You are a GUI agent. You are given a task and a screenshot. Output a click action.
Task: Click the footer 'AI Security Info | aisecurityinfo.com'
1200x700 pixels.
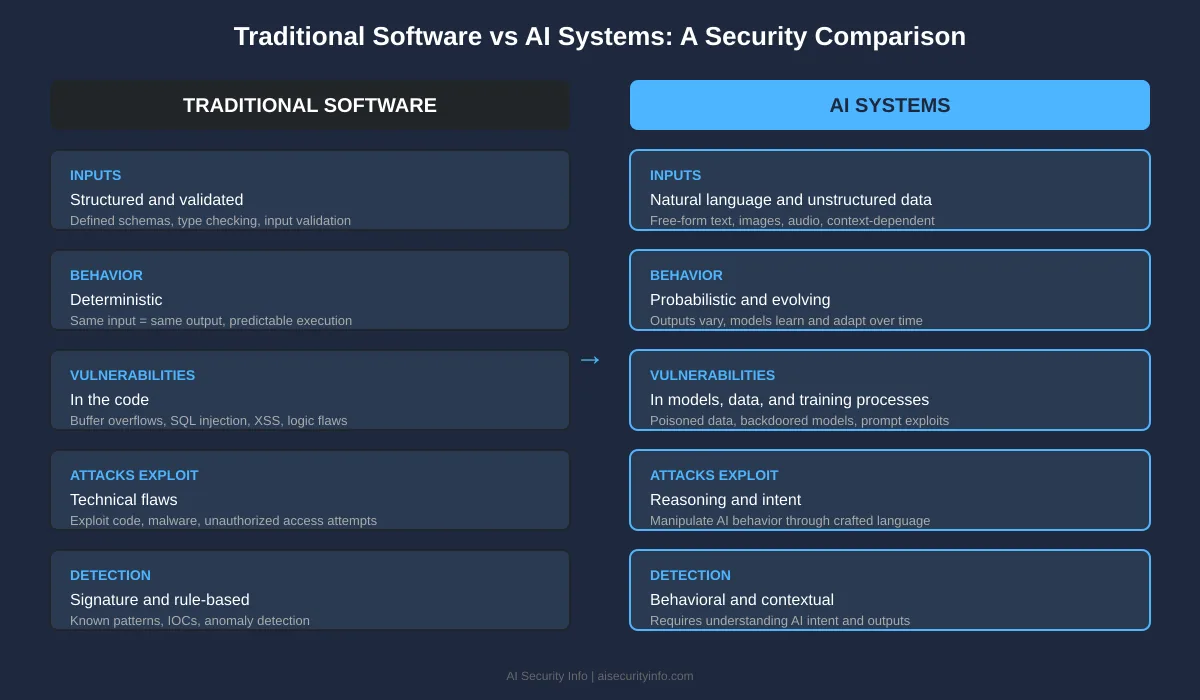coord(600,676)
